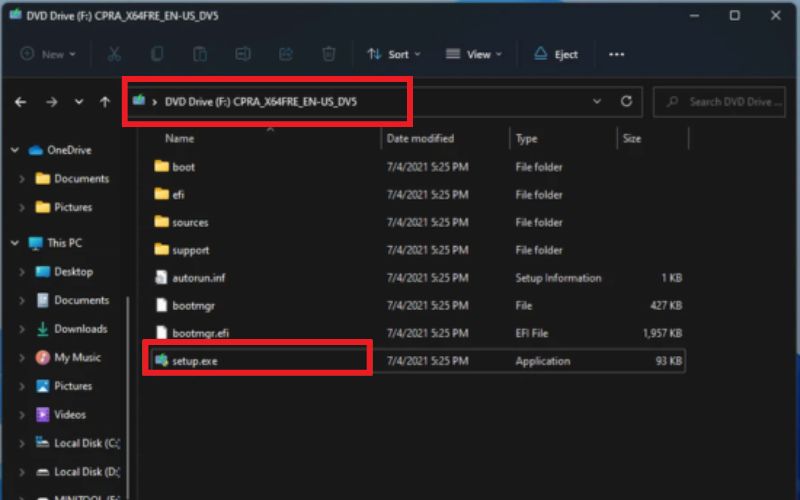Collapse the OneDrive tree node
The height and width of the screenshot is (500, 800).
click(x=15, y=150)
